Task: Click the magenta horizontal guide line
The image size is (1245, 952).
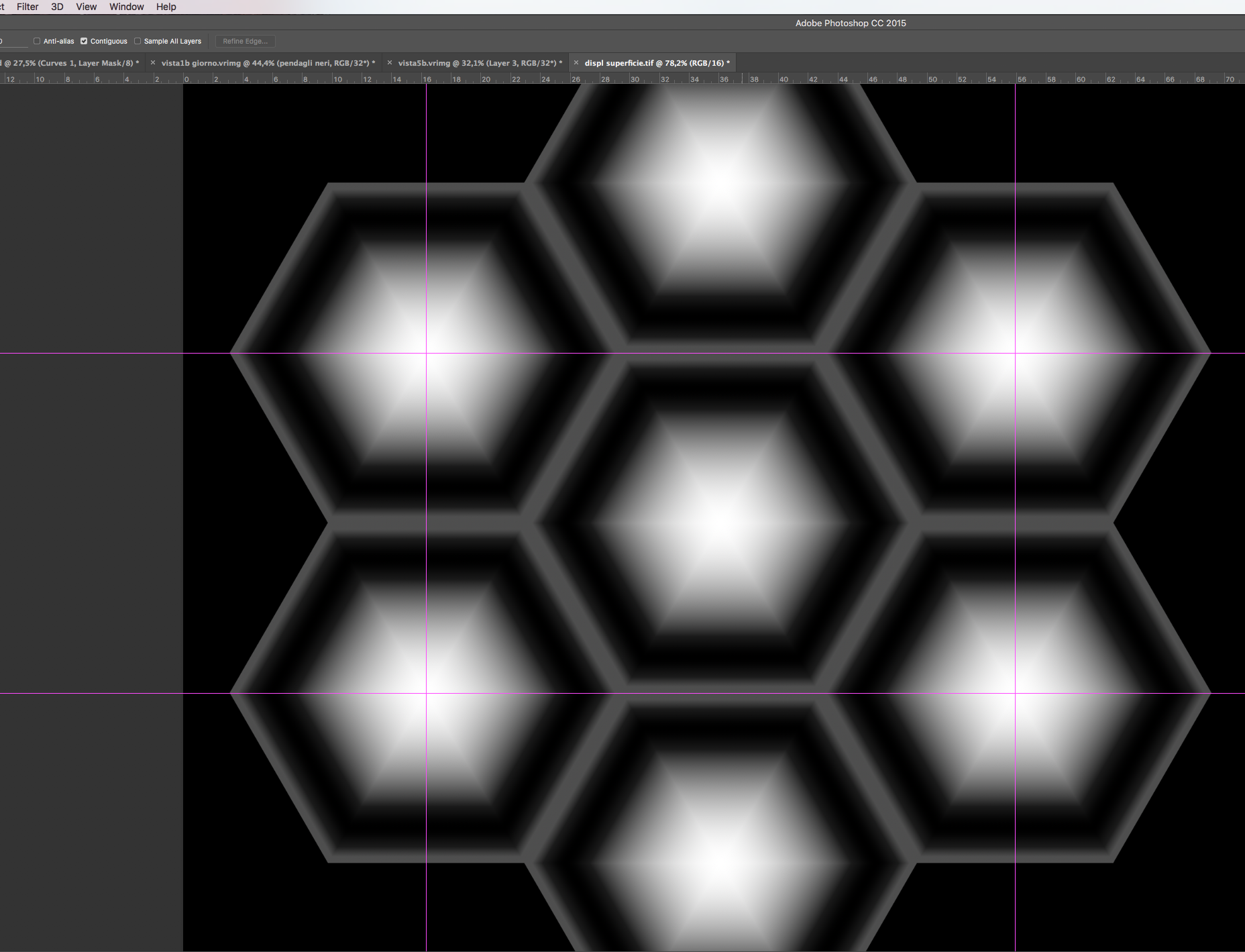Action: [622, 353]
